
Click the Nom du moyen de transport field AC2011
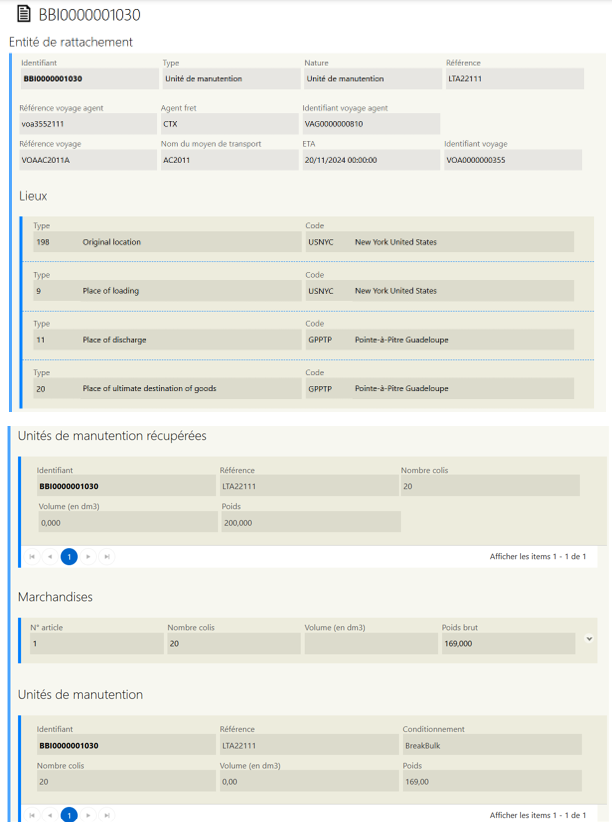point(228,160)
